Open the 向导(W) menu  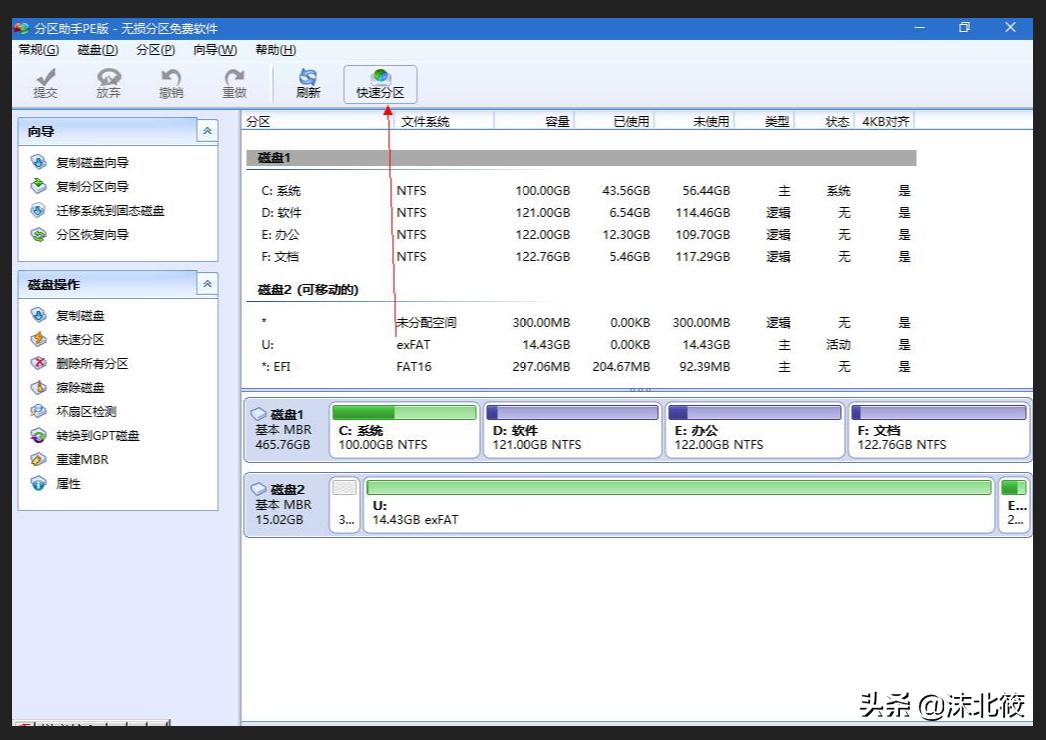pyautogui.click(x=214, y=49)
